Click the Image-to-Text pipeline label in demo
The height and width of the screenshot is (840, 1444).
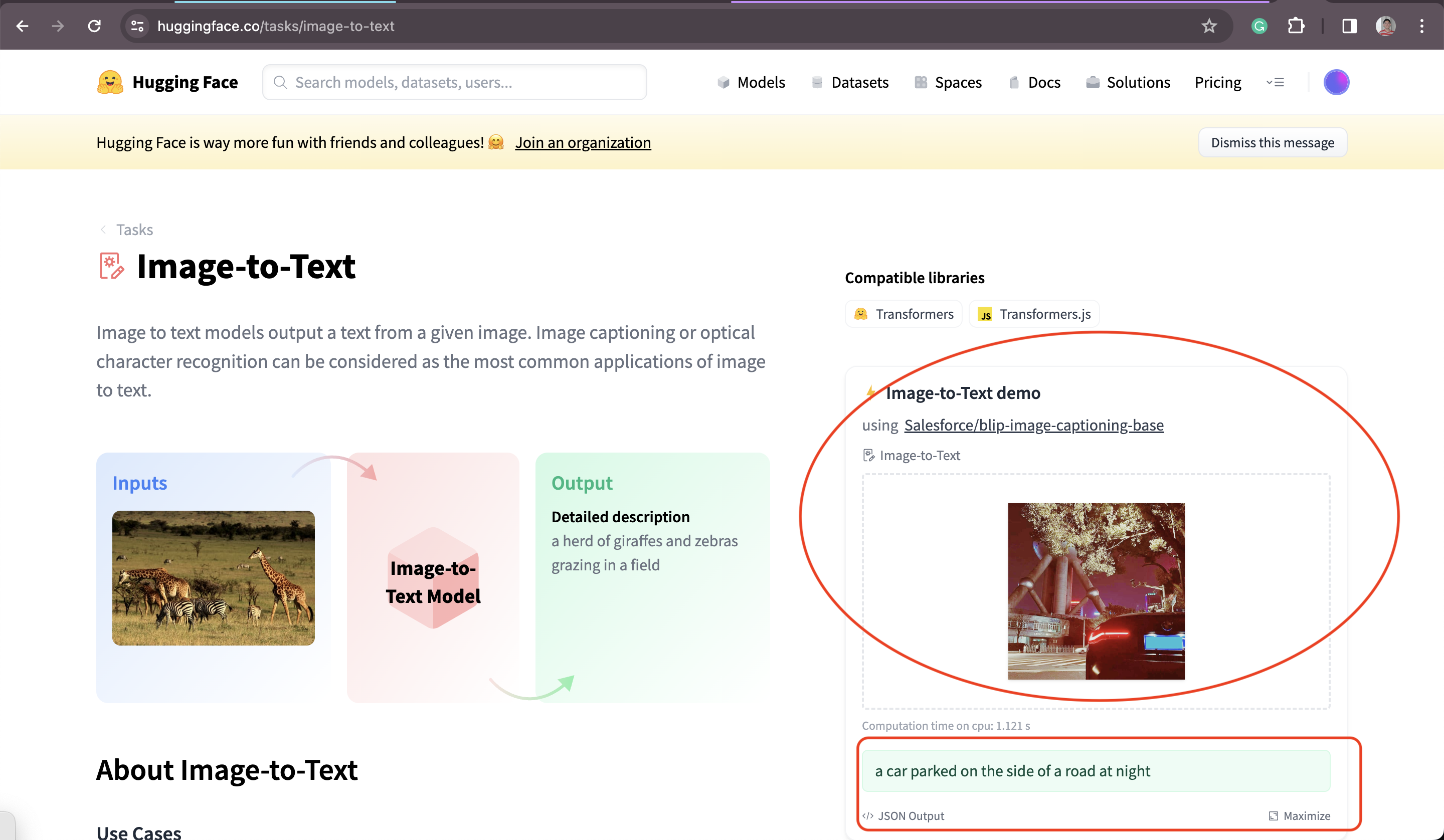911,456
